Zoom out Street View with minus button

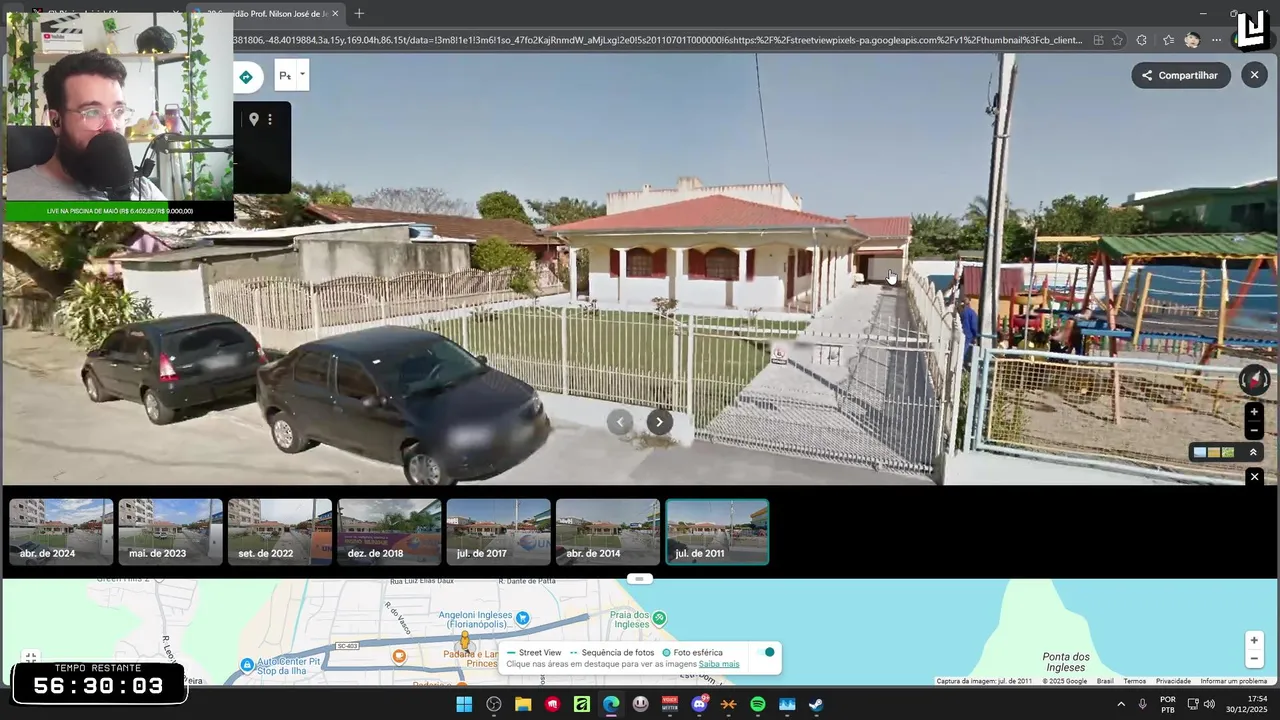click(x=1254, y=430)
